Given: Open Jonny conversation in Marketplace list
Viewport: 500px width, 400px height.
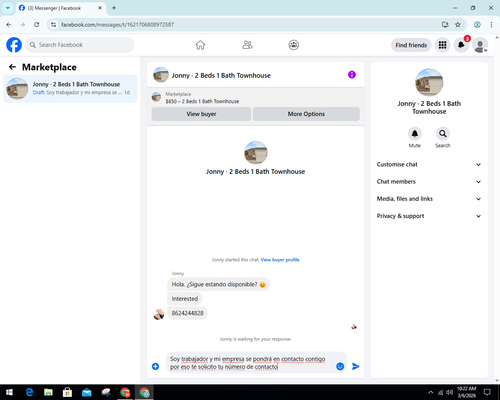Looking at the screenshot, I should click(x=70, y=88).
